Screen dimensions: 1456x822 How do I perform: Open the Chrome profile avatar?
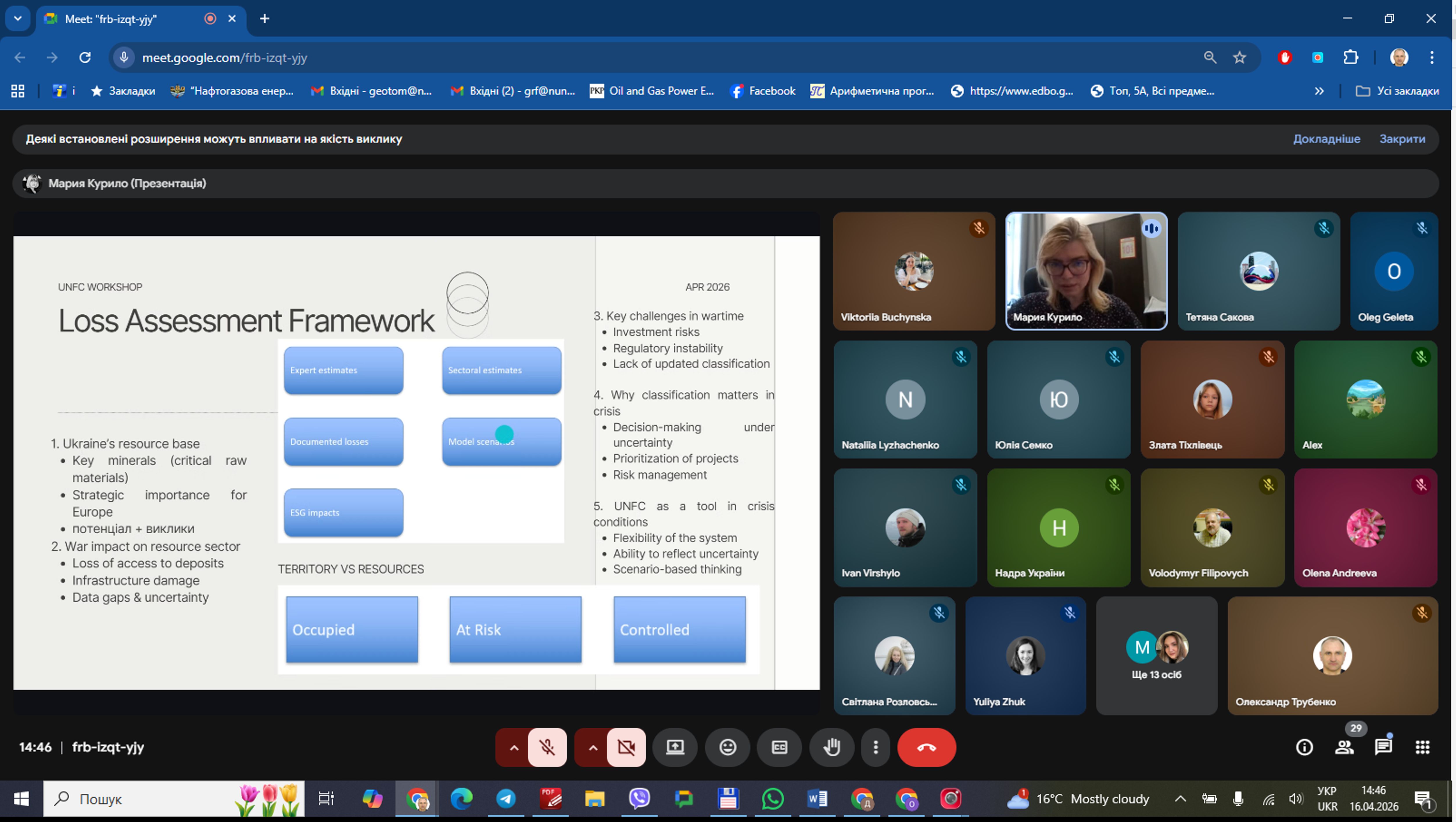1399,57
